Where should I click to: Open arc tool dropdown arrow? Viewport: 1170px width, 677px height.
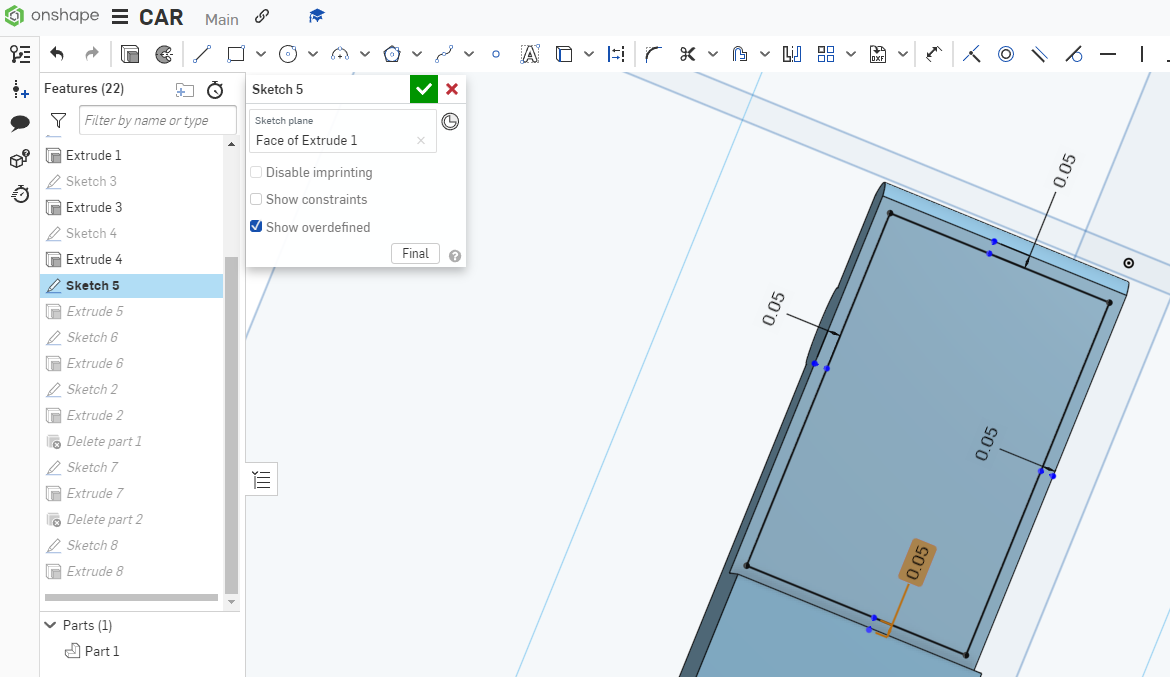point(365,54)
